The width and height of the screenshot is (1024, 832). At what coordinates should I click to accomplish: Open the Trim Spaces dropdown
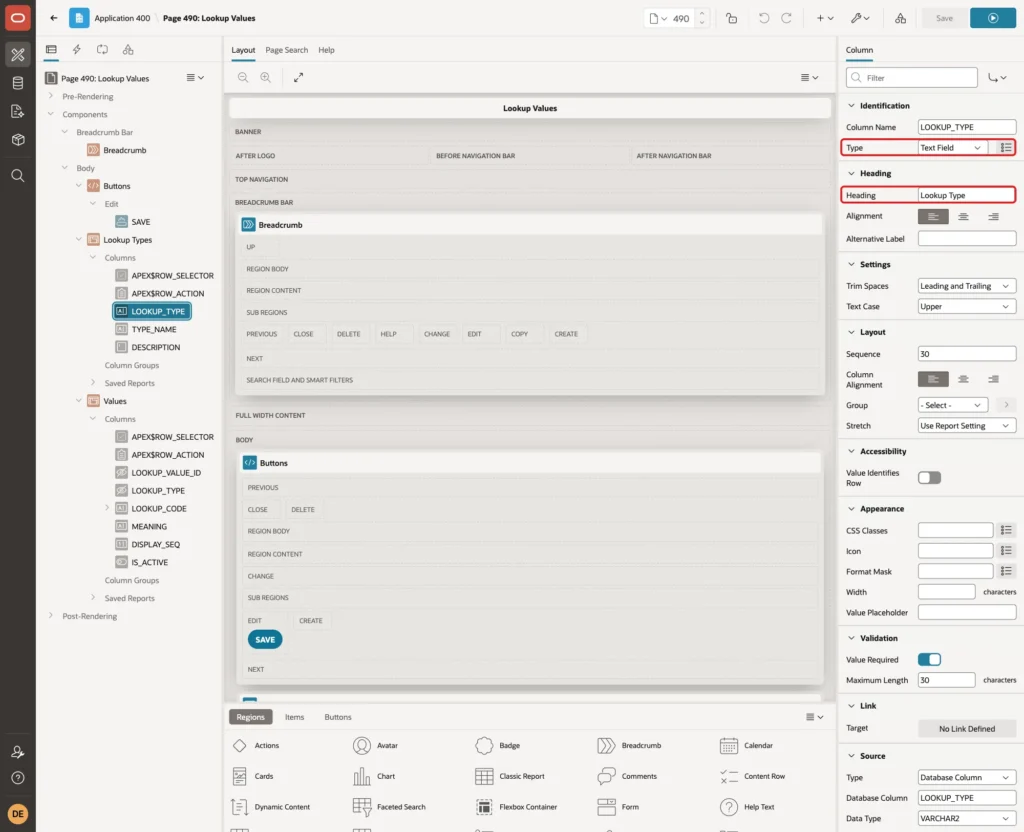coord(967,286)
